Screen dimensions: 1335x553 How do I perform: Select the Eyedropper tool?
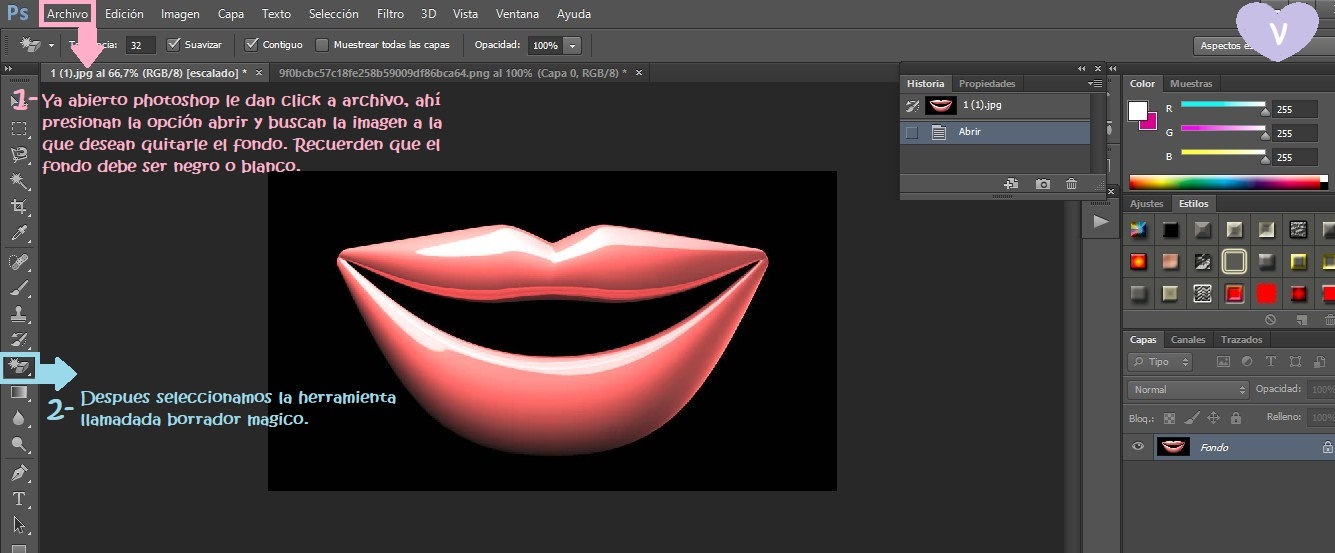pyautogui.click(x=19, y=234)
